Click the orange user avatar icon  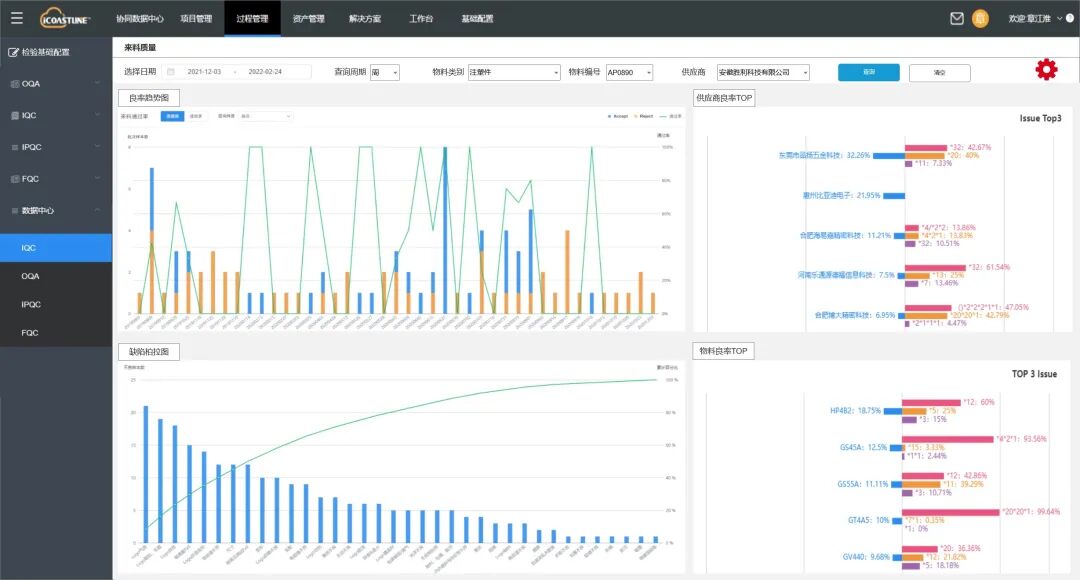click(x=980, y=19)
